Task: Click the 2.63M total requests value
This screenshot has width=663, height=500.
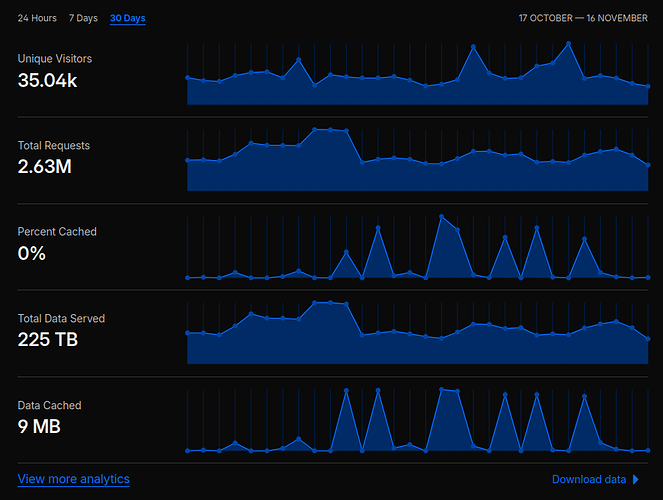Action: (44, 167)
